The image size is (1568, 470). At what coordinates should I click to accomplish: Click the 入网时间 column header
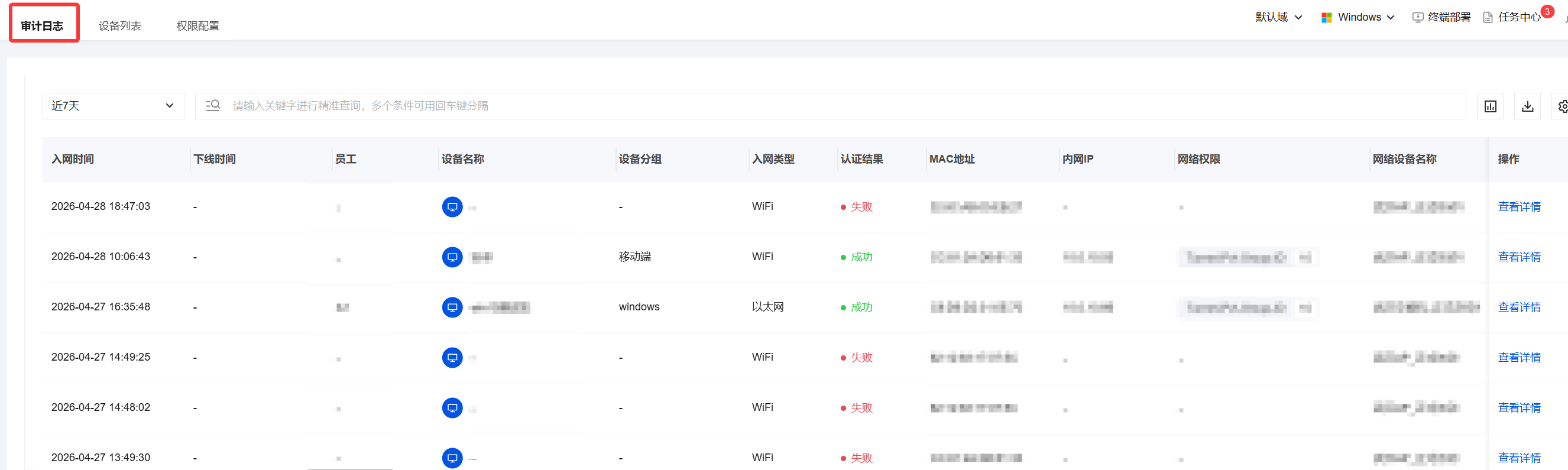pos(73,159)
